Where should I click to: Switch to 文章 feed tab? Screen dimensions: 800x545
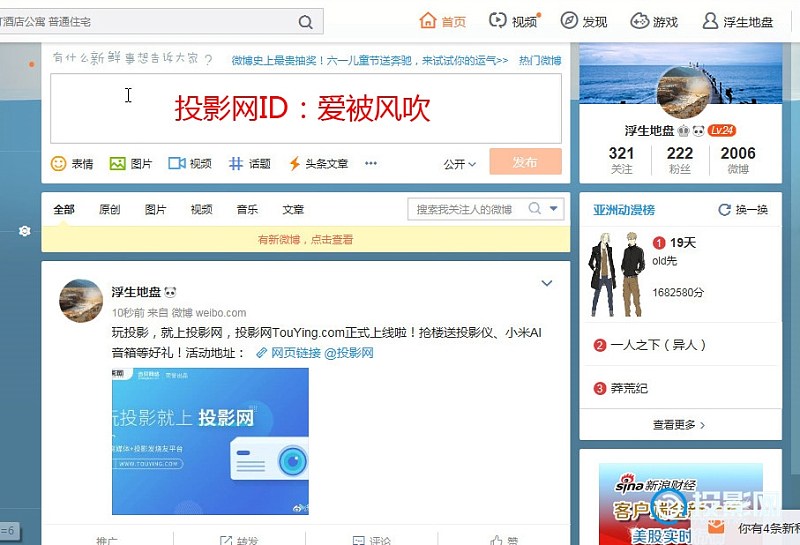(293, 209)
